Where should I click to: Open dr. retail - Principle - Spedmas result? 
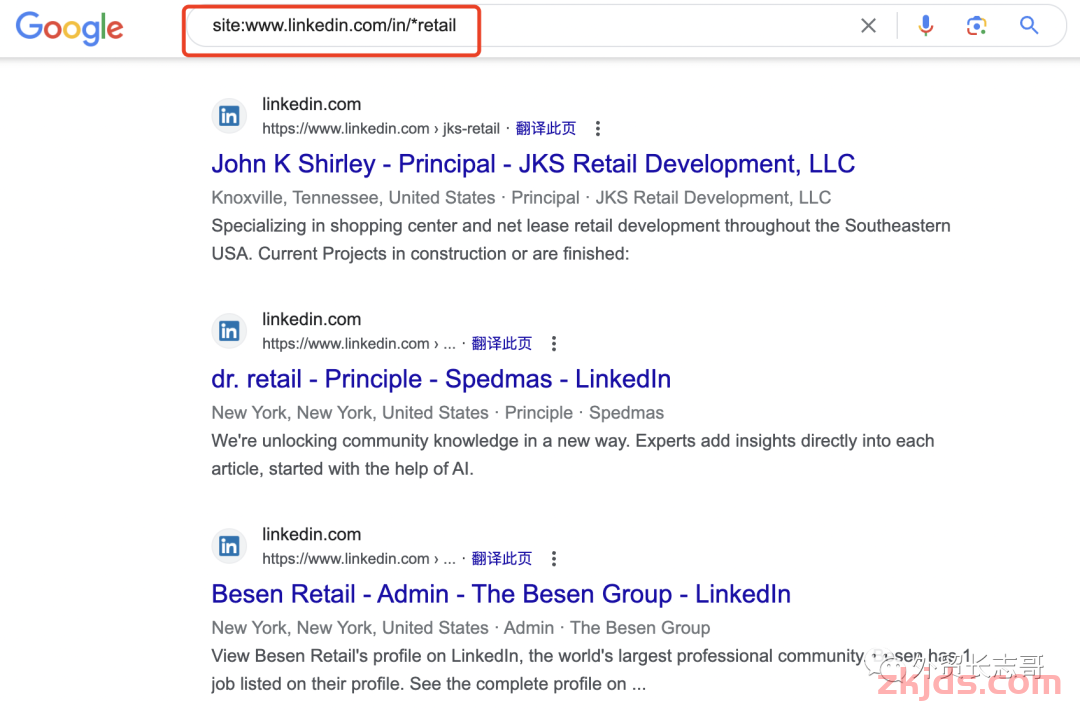click(x=441, y=379)
